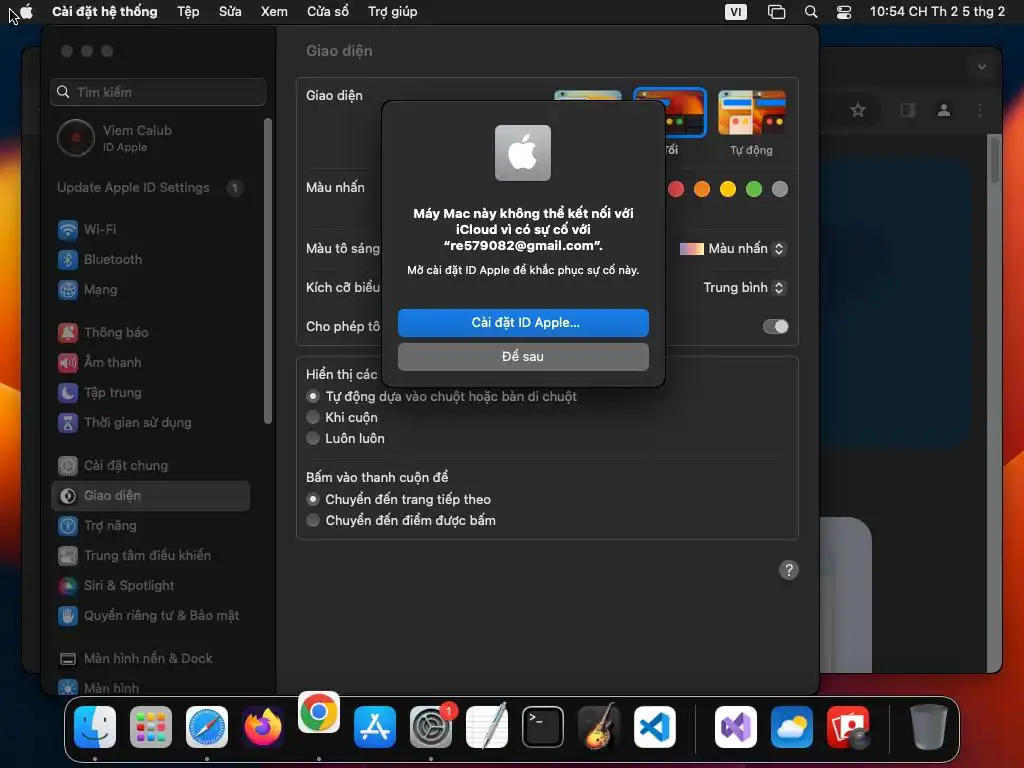
Task: Pick the green accent color
Action: pyautogui.click(x=754, y=189)
